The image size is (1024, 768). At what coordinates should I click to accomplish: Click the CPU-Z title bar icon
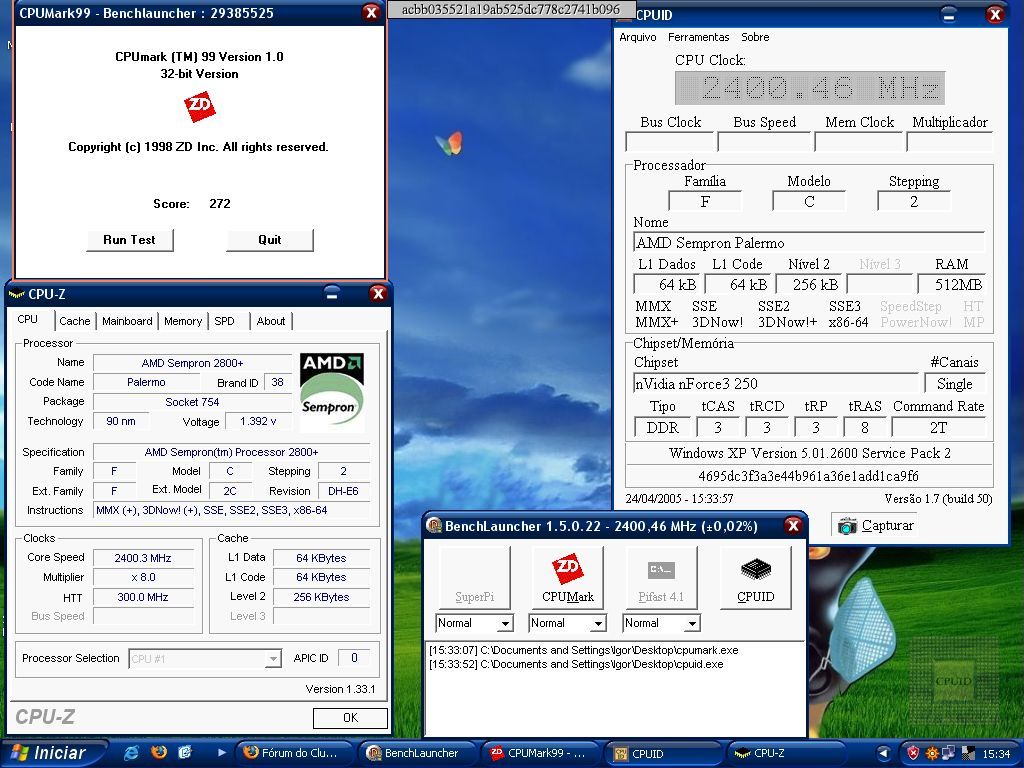point(16,295)
